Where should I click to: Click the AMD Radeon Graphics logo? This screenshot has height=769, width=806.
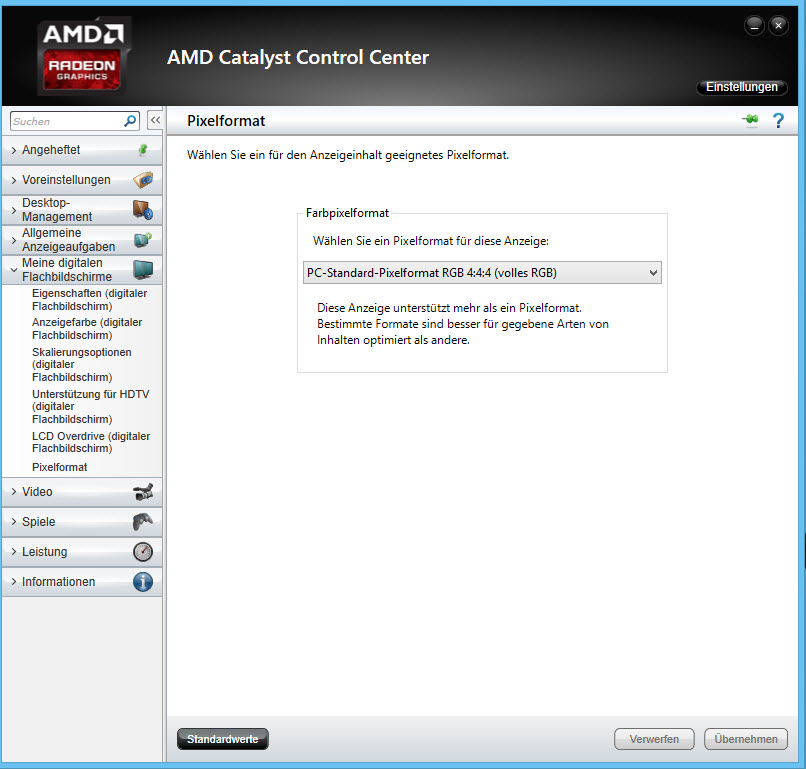pyautogui.click(x=83, y=56)
